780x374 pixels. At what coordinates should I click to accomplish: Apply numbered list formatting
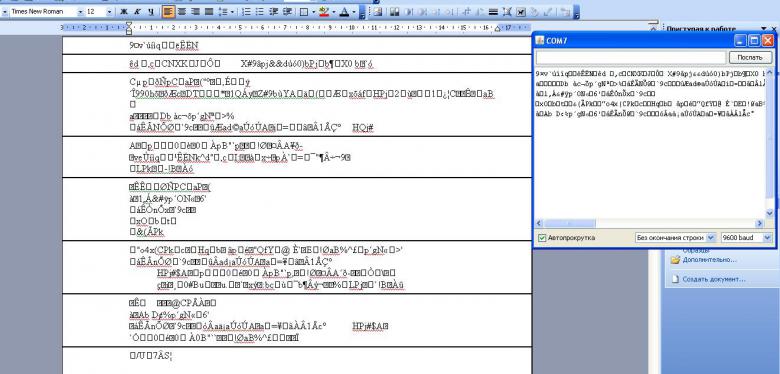[x=246, y=11]
